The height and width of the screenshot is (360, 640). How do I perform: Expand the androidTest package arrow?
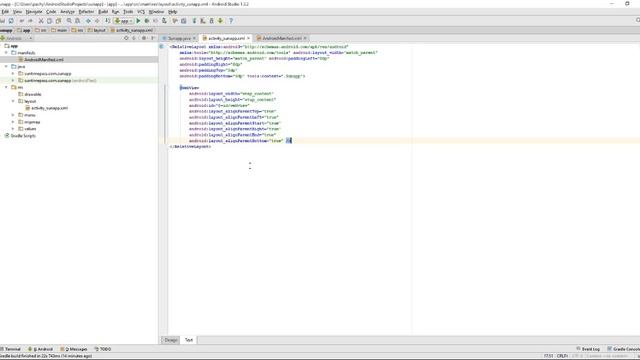point(13,80)
